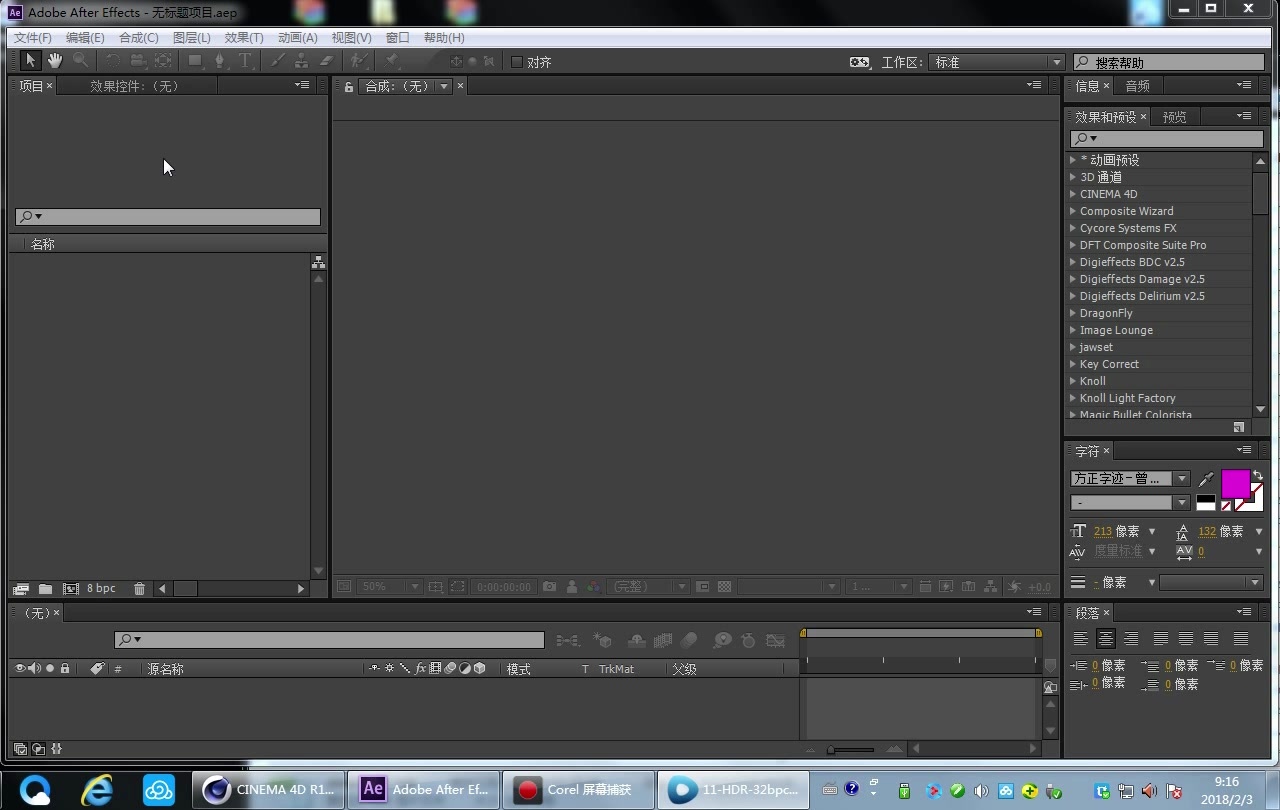Click the 搜索帮助 search field
This screenshot has height=810, width=1280.
tap(1169, 62)
